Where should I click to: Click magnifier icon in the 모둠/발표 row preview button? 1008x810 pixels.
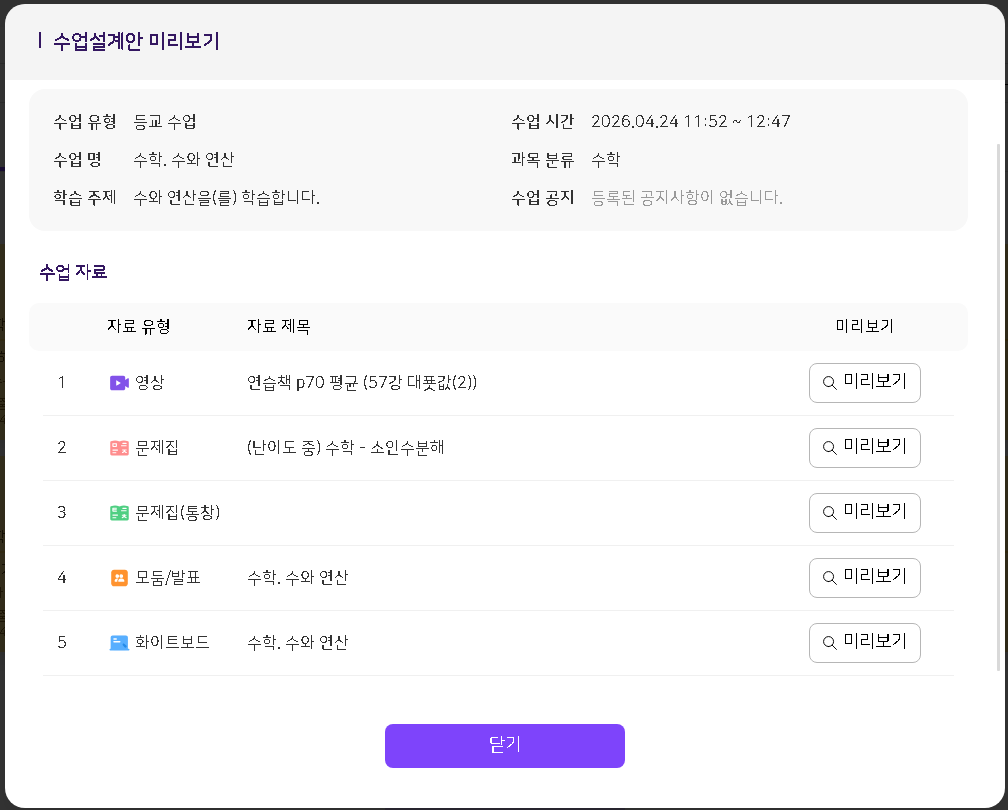click(x=829, y=578)
